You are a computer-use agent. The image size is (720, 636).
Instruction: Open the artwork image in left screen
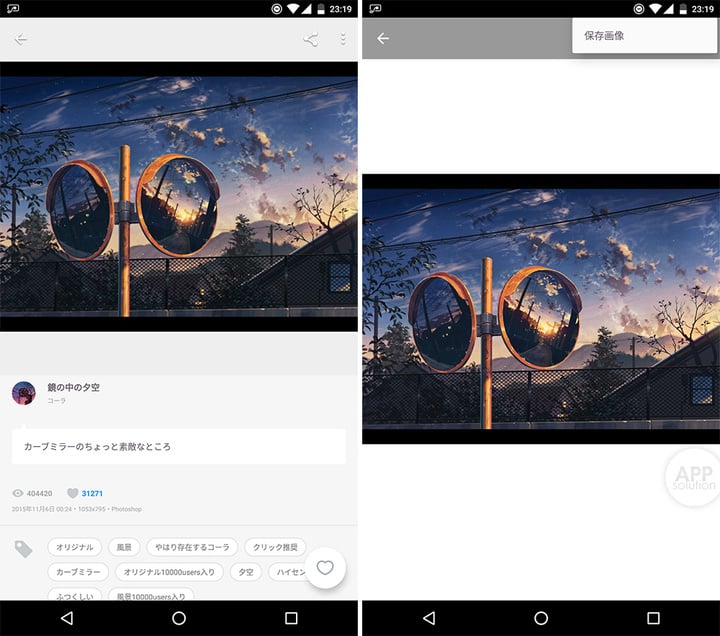179,197
